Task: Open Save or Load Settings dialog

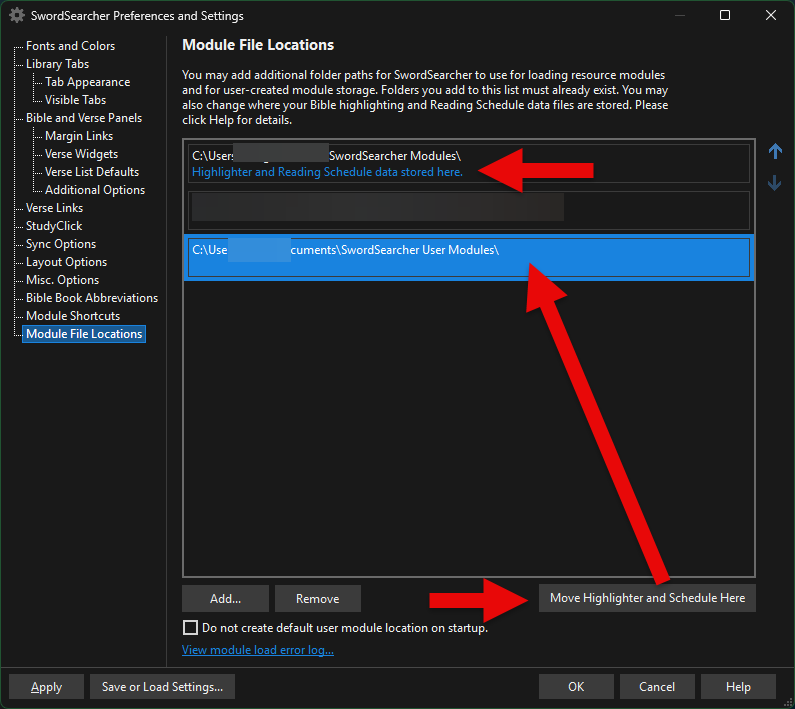Action: (x=162, y=687)
